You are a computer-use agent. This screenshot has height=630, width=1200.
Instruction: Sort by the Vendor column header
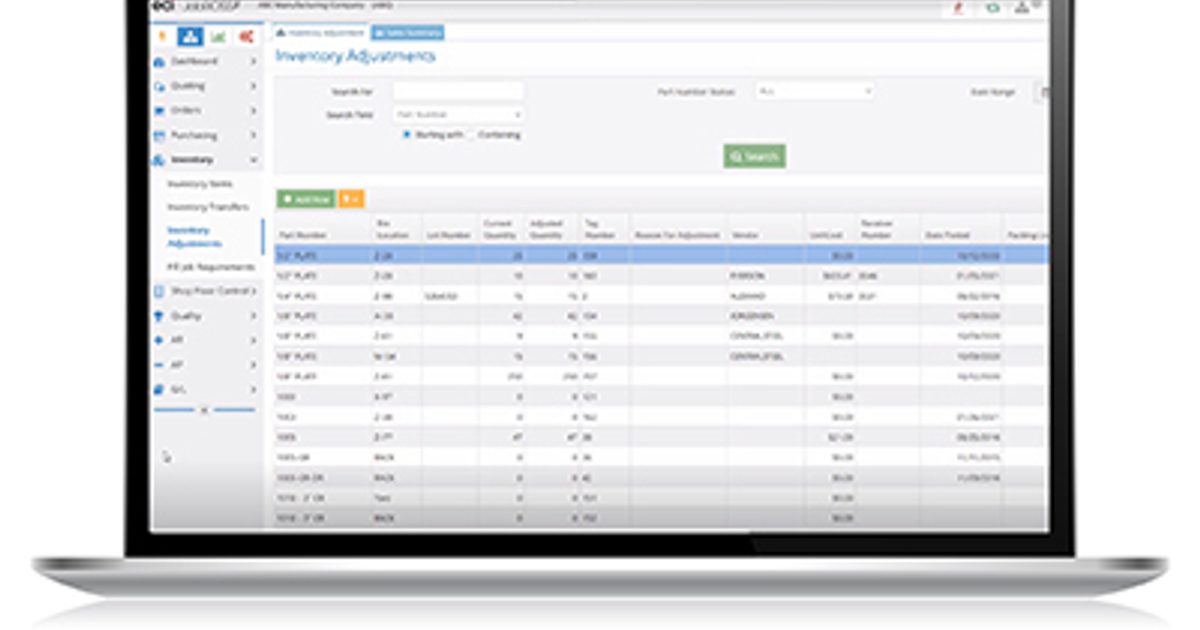click(745, 235)
